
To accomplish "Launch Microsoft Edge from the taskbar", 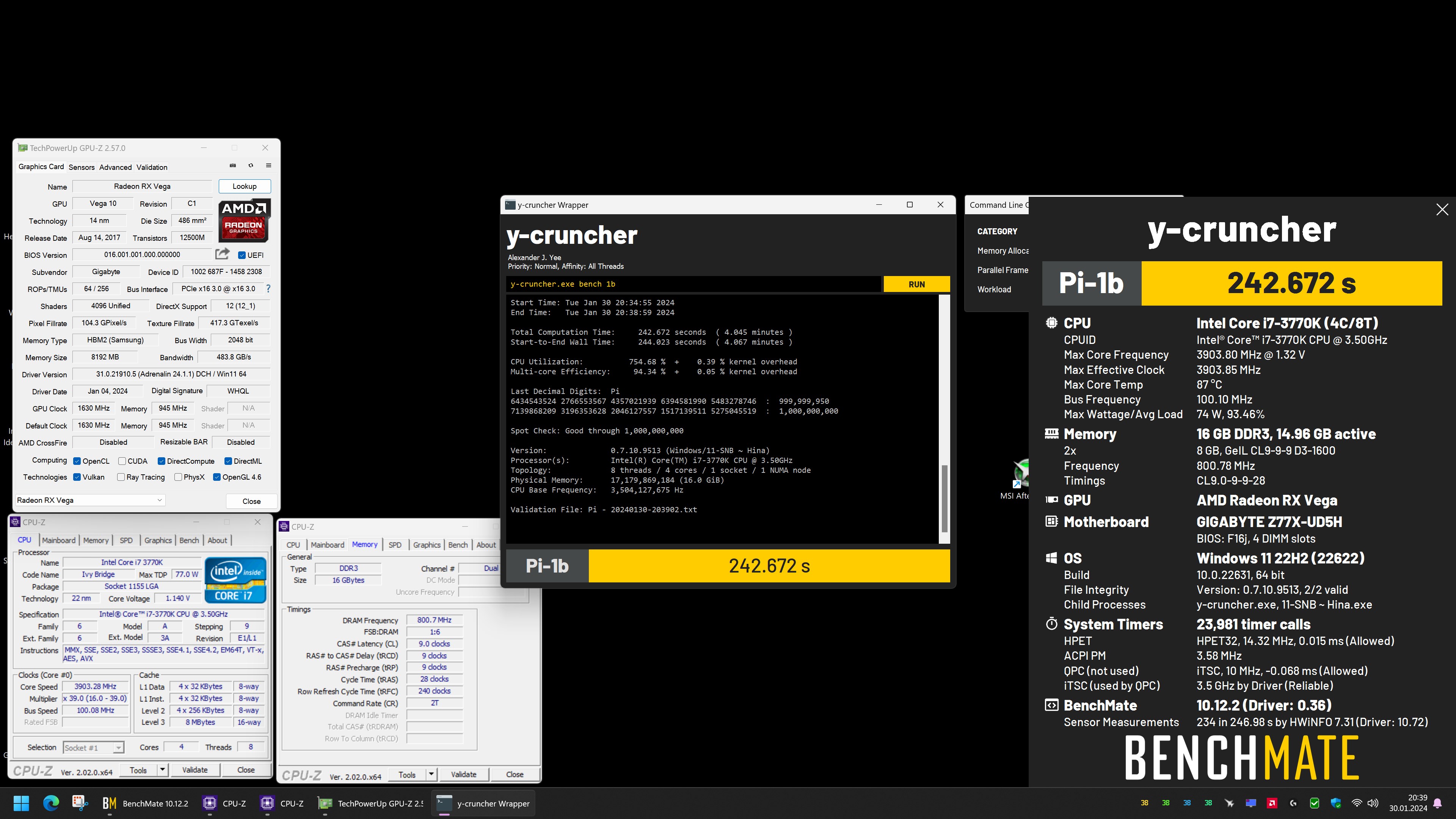I will click(x=51, y=803).
